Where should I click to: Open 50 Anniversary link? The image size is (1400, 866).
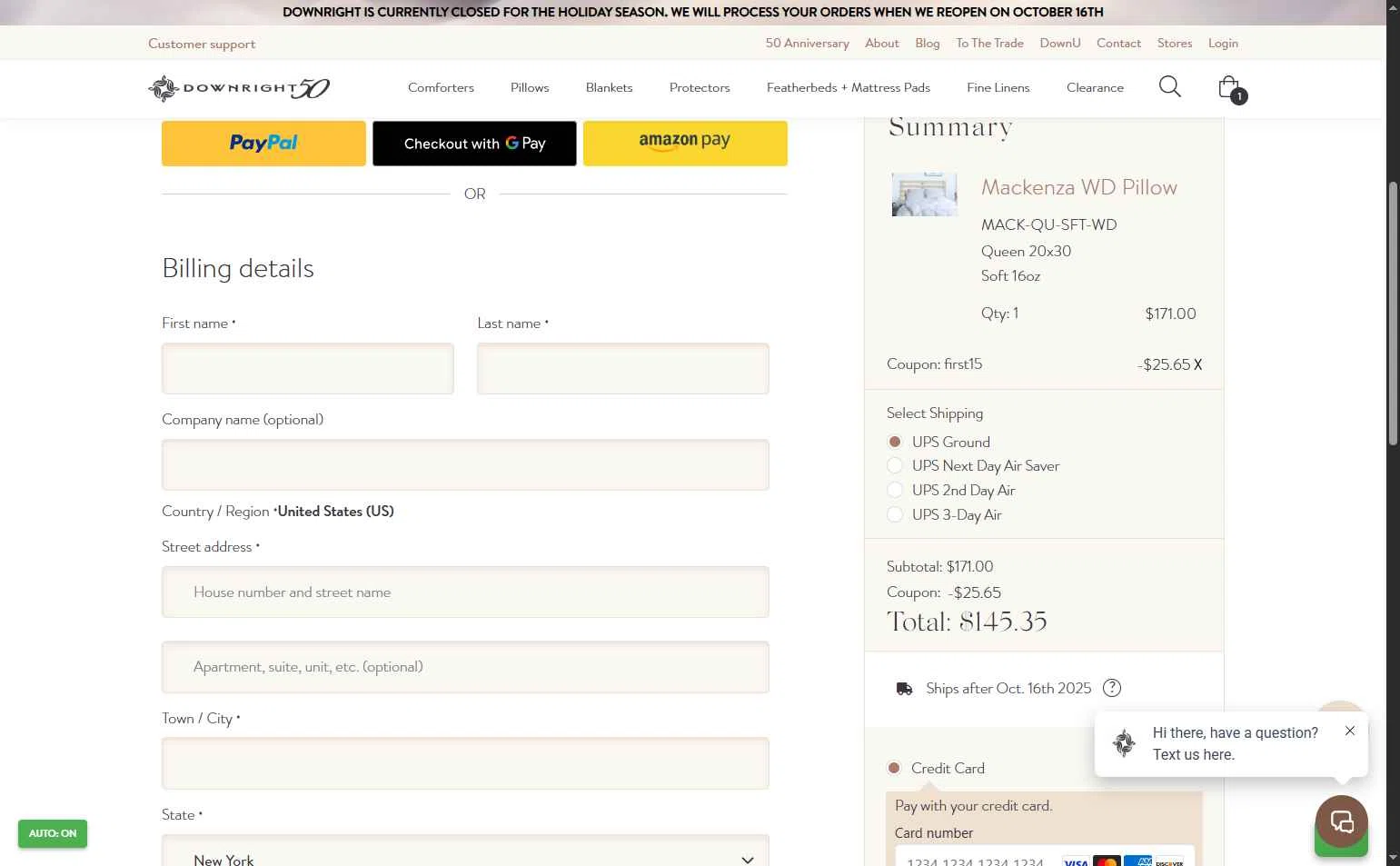click(x=807, y=43)
